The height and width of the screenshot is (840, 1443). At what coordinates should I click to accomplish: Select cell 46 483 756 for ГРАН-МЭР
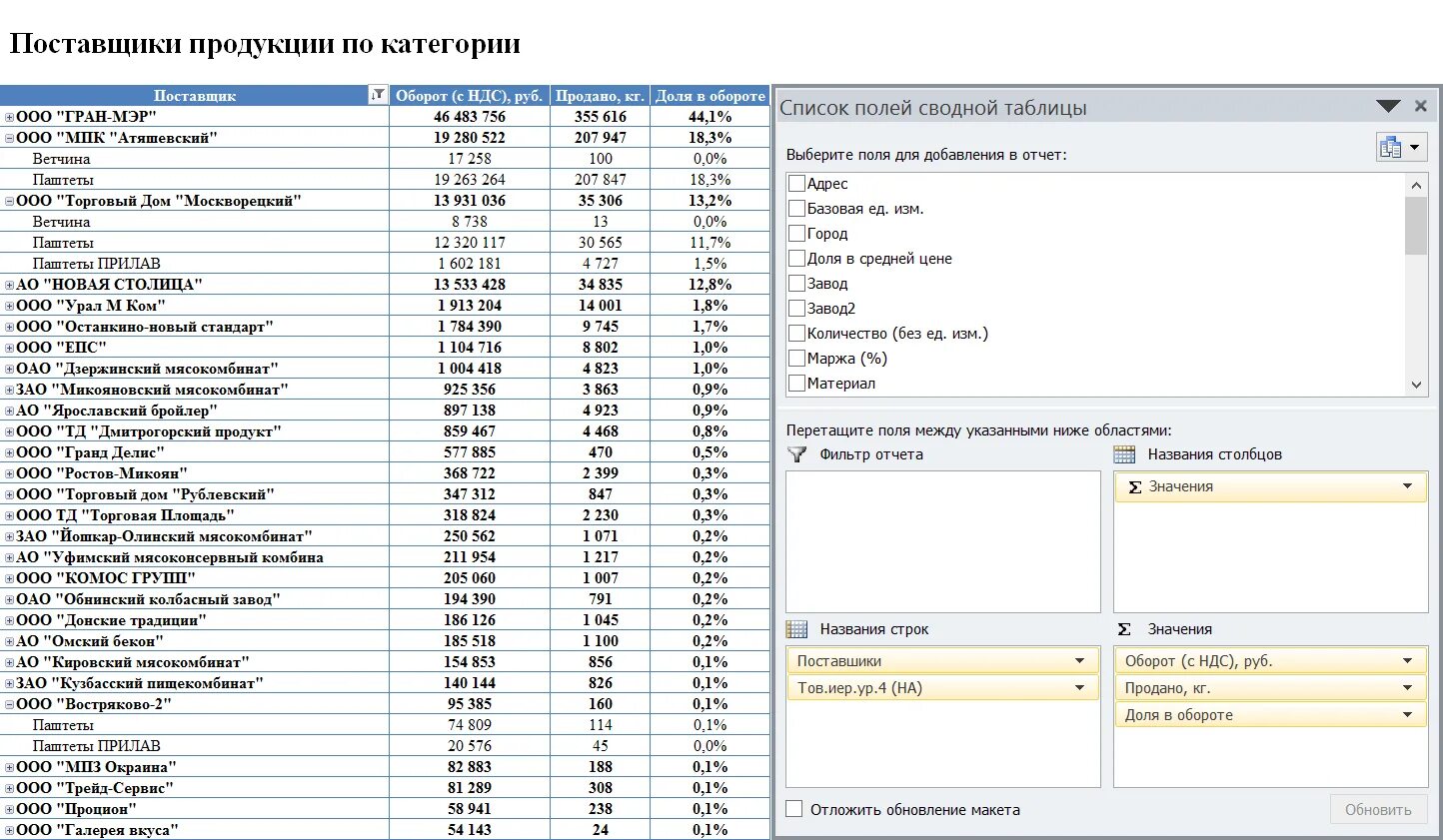coord(470,117)
